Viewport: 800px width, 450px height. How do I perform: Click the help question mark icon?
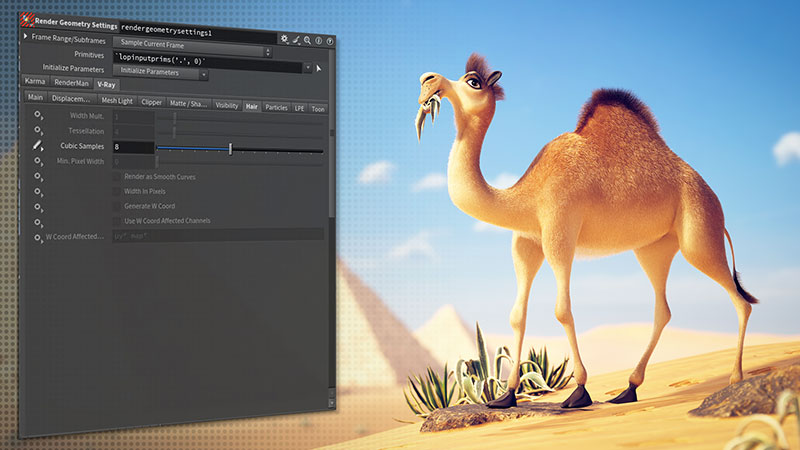click(x=329, y=43)
